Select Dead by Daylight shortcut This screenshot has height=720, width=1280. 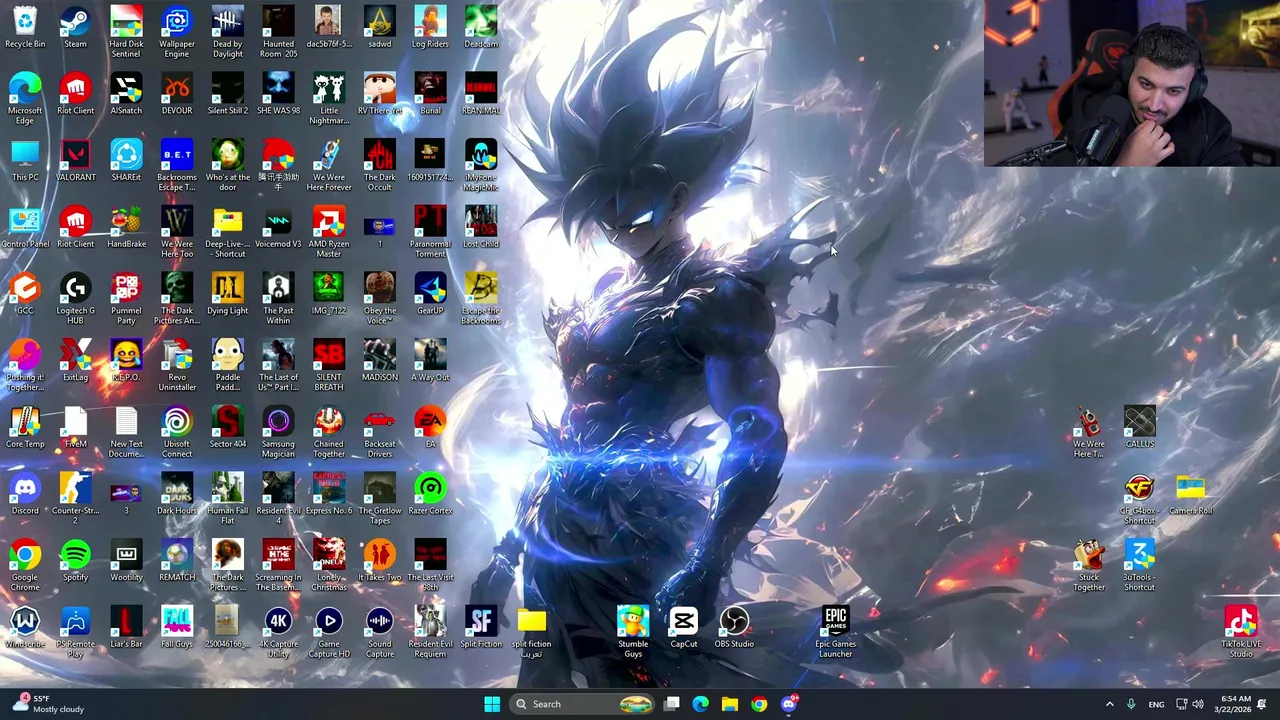pos(227,32)
